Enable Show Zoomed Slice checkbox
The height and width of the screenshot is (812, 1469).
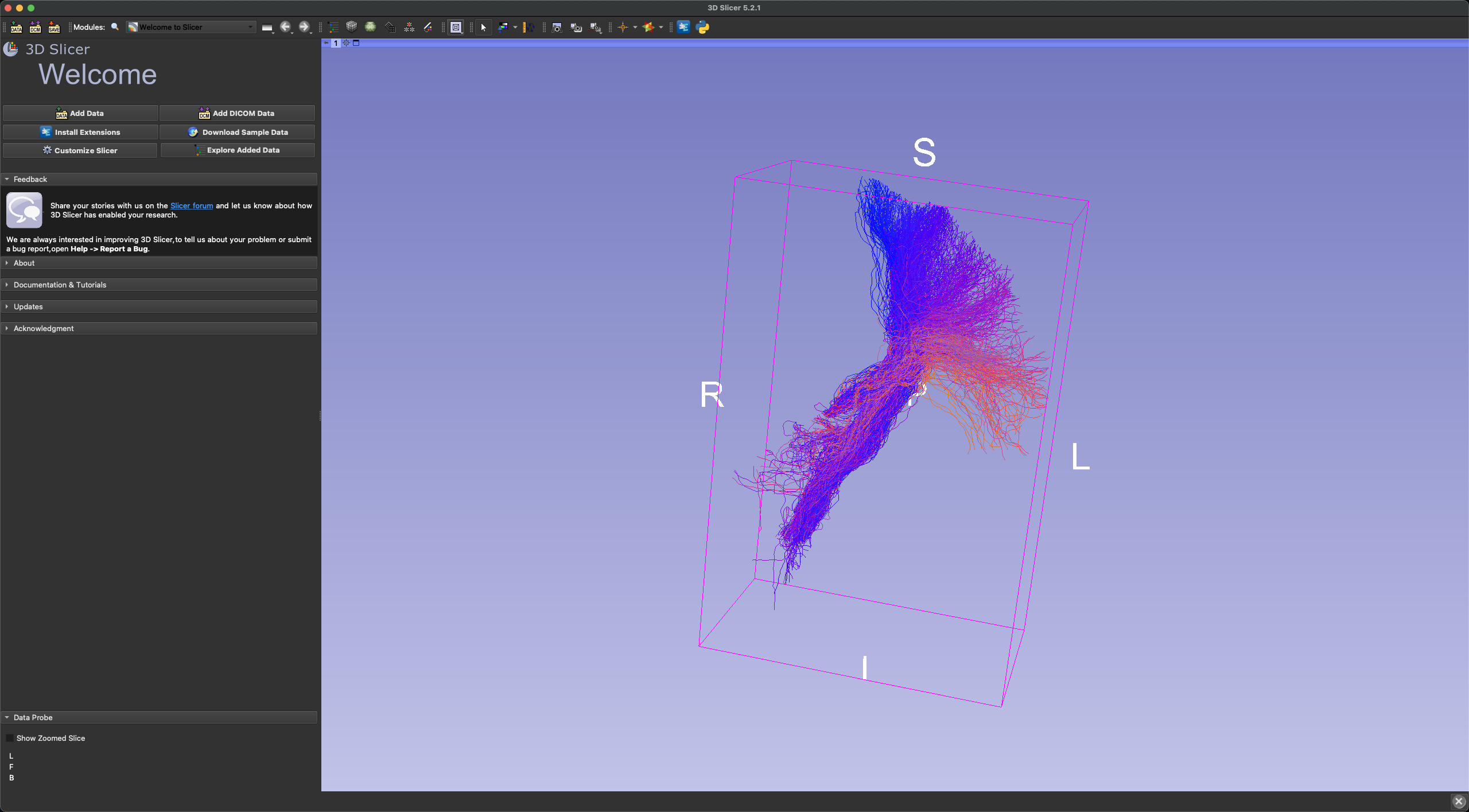[10, 738]
